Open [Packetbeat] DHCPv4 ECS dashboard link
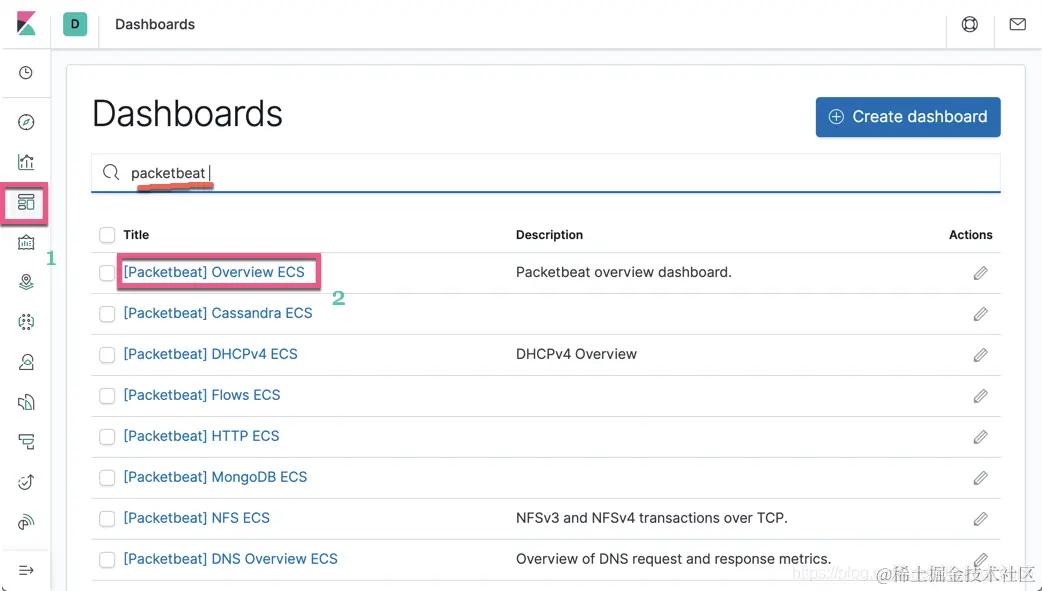This screenshot has height=591, width=1042. (211, 354)
